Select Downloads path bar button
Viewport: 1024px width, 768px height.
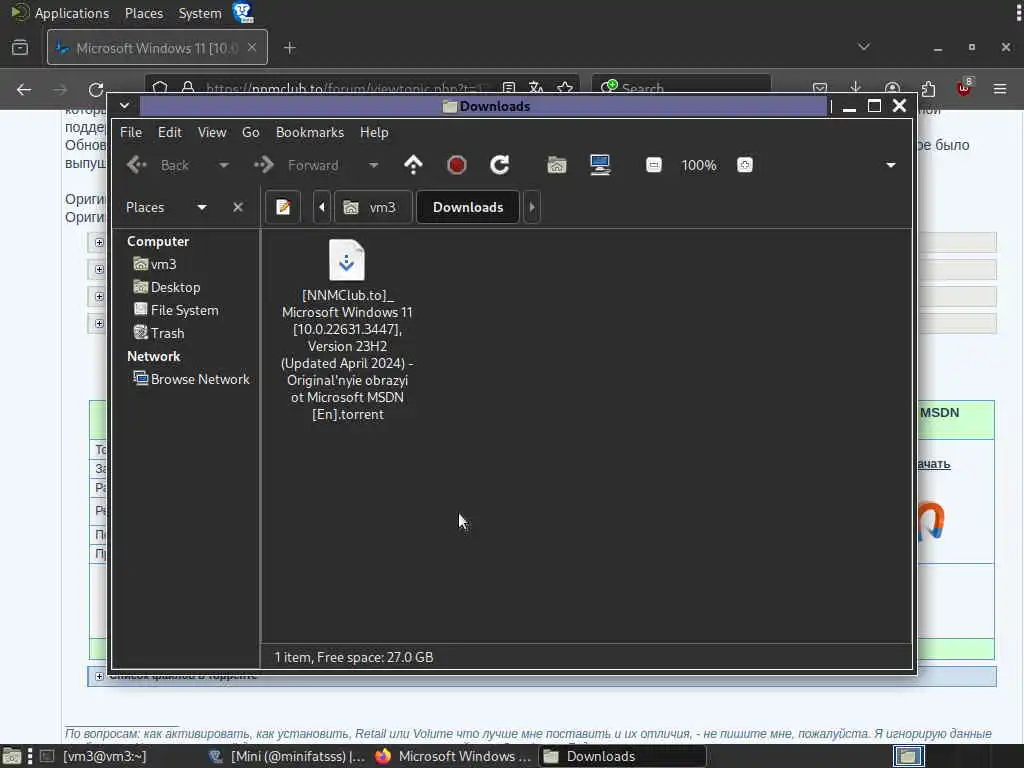[468, 207]
